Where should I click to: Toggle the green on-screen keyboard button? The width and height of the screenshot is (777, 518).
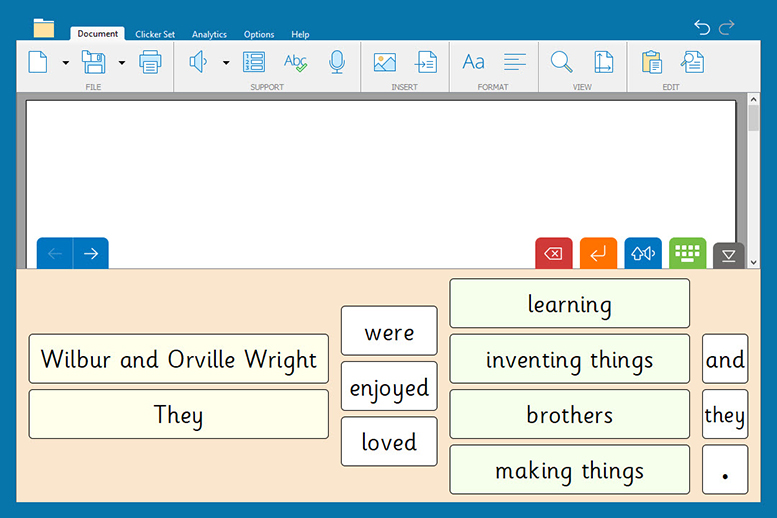click(x=687, y=254)
